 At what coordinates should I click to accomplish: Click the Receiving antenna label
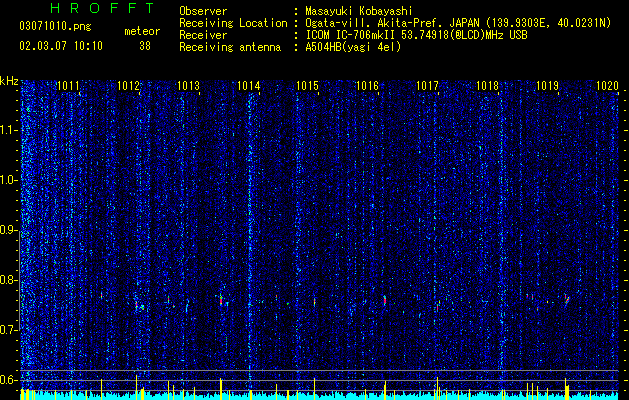pos(230,47)
